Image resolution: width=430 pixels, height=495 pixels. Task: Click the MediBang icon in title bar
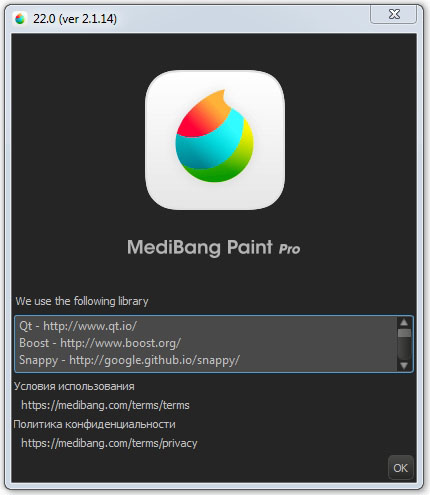20,19
